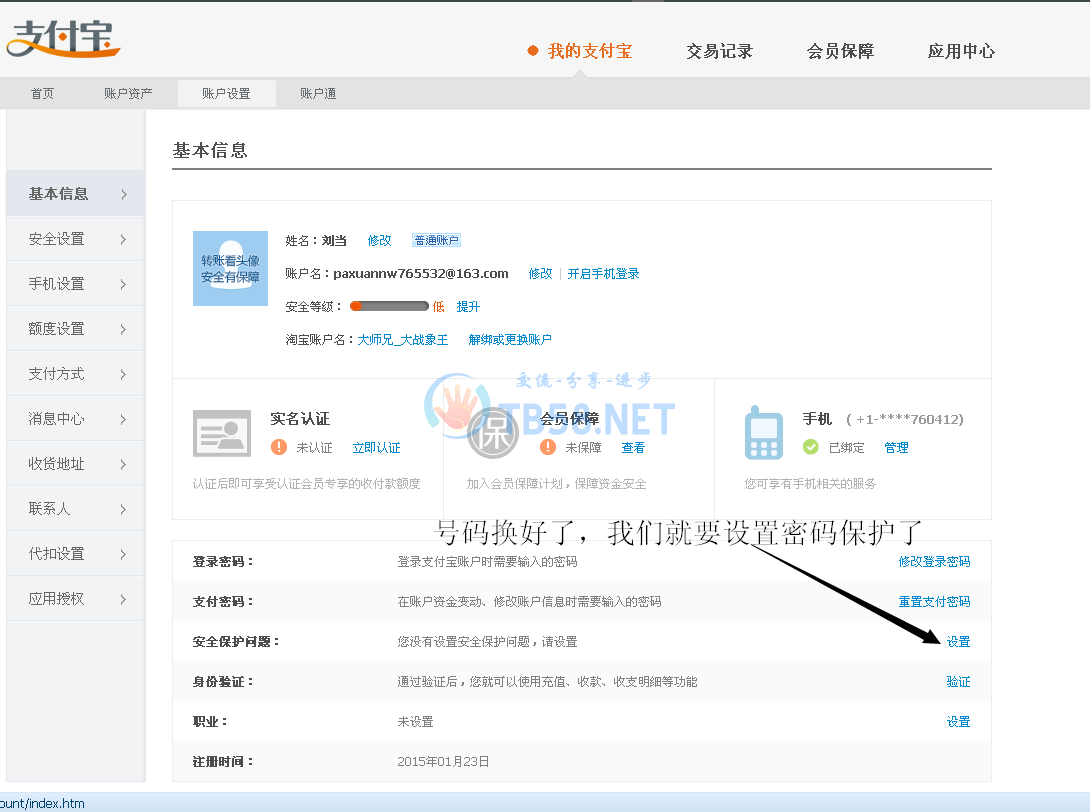Expand the 基本信息 sidebar chevron

(x=124, y=195)
